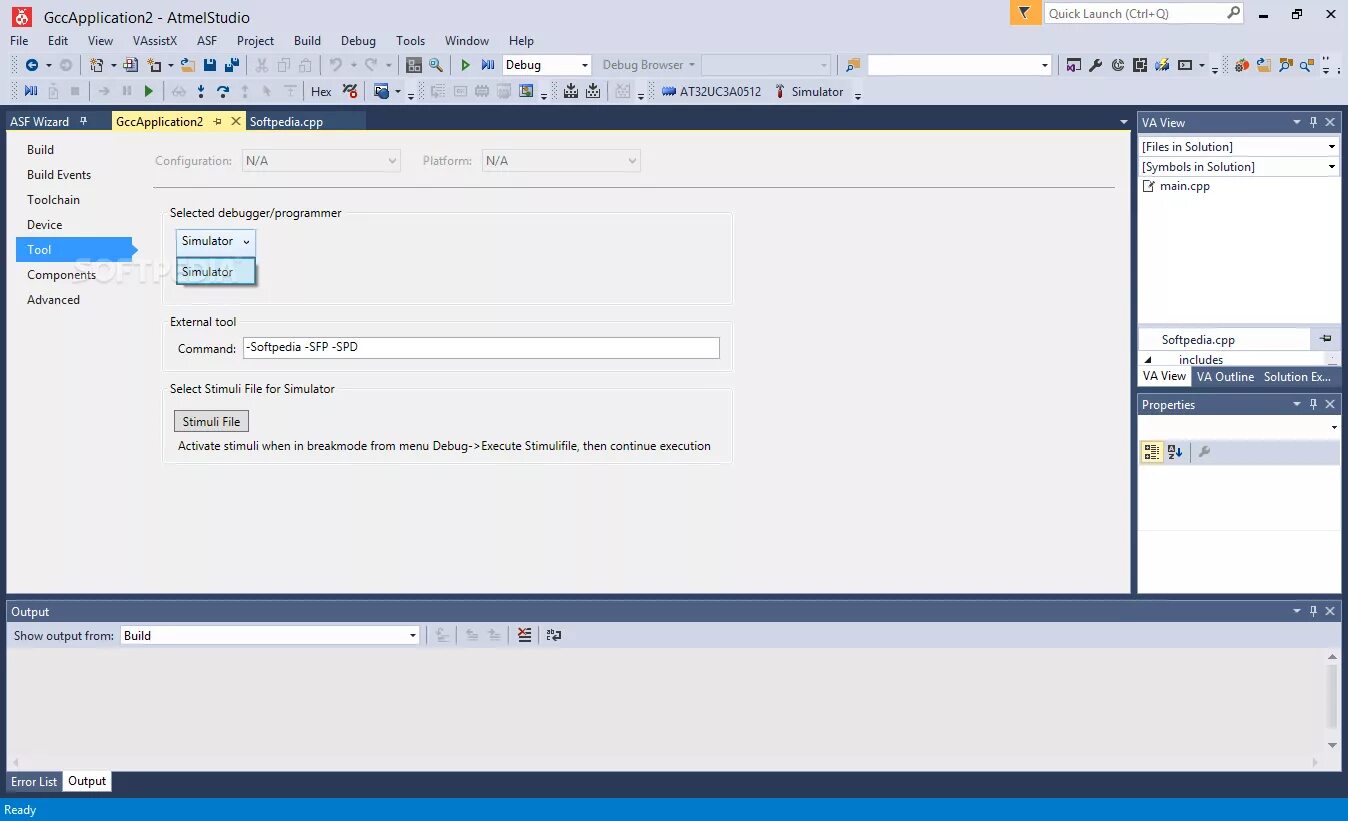
Task: Select Advanced in the sidebar
Action: (x=54, y=300)
